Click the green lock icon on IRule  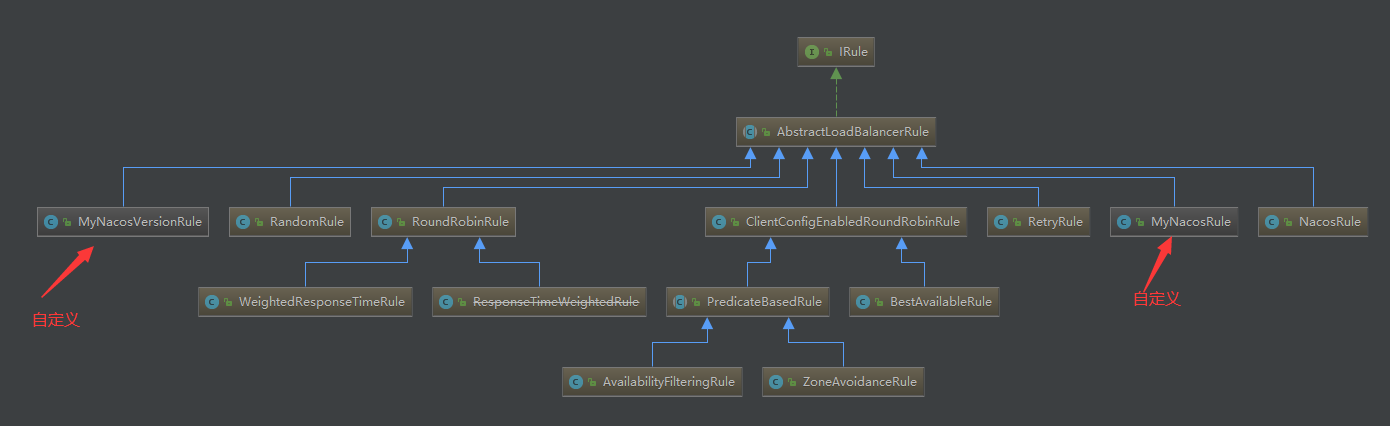click(829, 53)
